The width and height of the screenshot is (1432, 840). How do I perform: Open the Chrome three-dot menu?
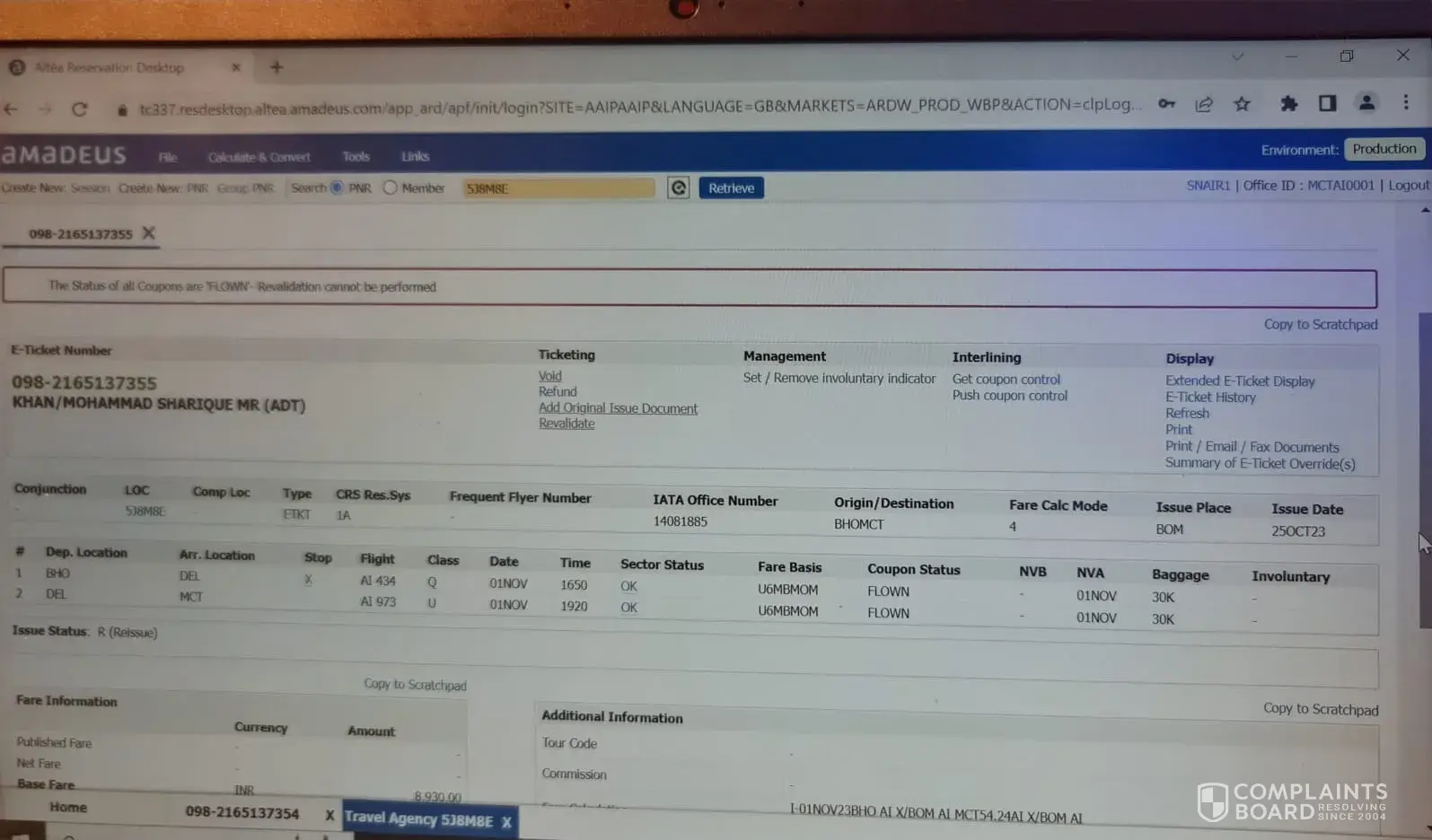1405,102
